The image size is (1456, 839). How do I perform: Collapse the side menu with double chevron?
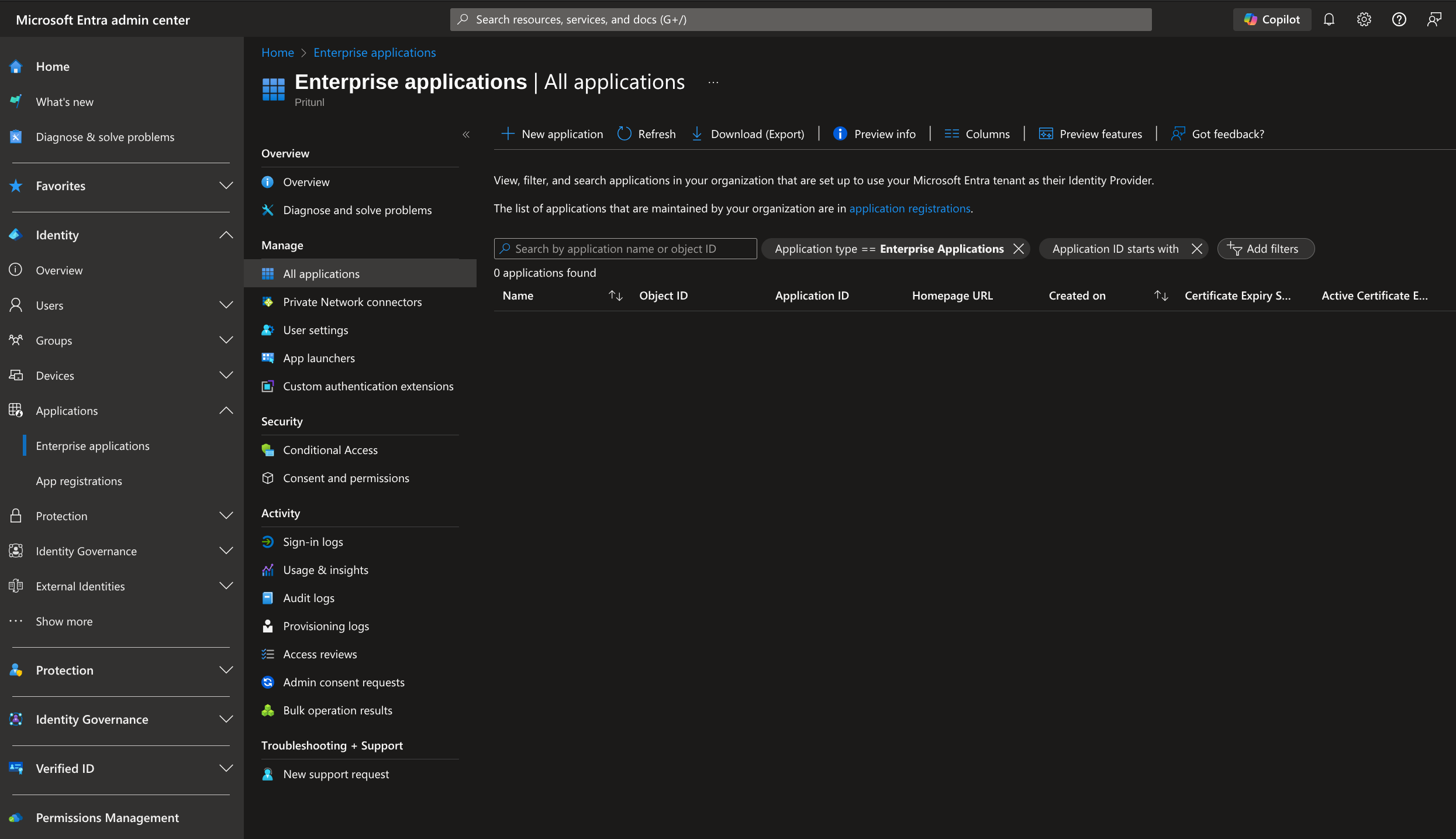(466, 135)
